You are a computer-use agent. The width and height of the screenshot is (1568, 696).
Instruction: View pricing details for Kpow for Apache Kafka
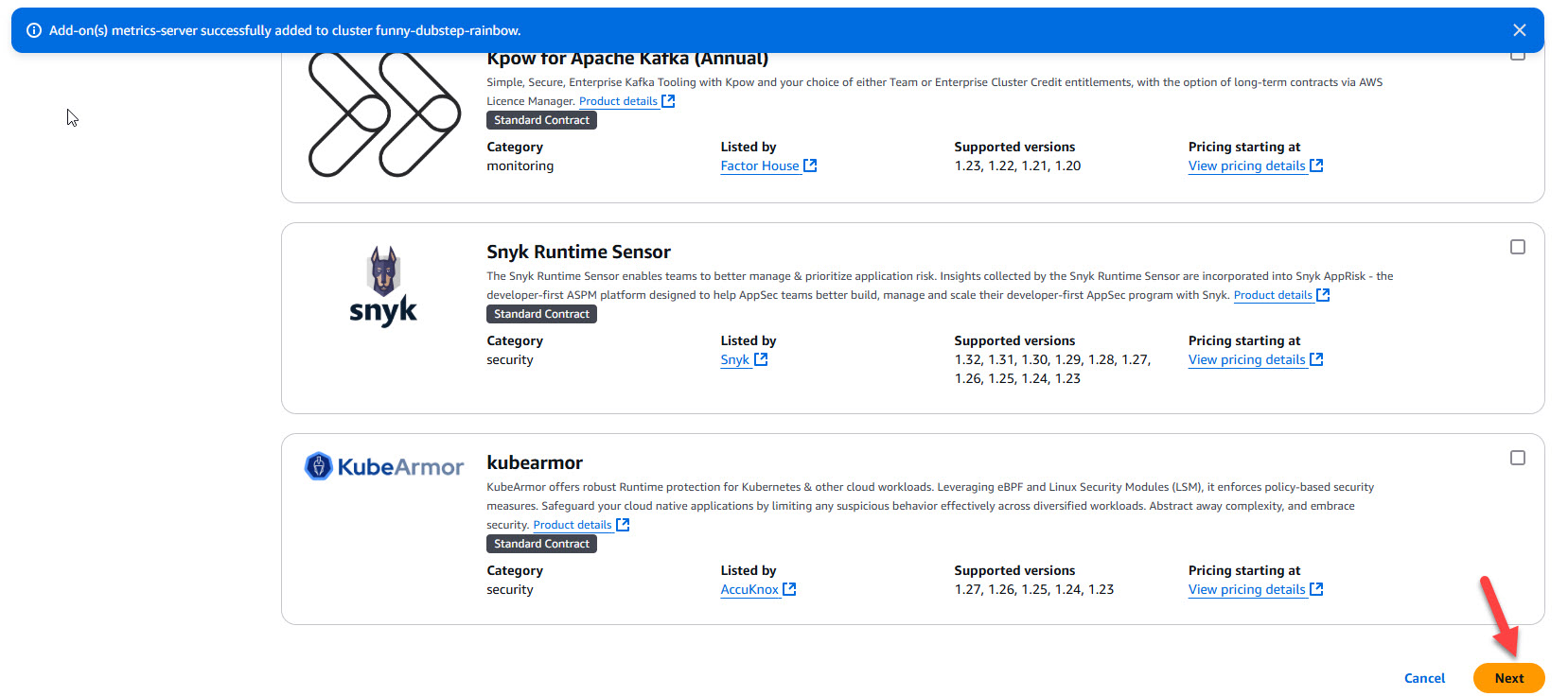[x=1247, y=165]
